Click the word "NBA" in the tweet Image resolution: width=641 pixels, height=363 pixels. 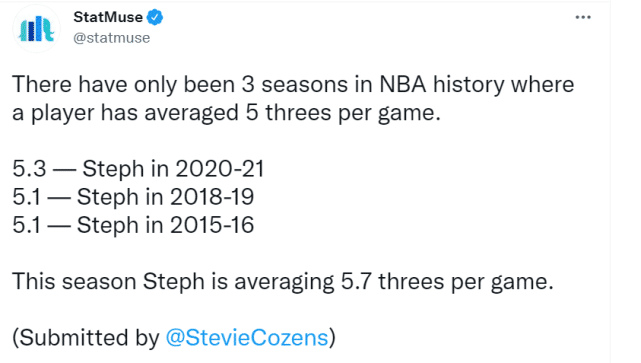(403, 85)
